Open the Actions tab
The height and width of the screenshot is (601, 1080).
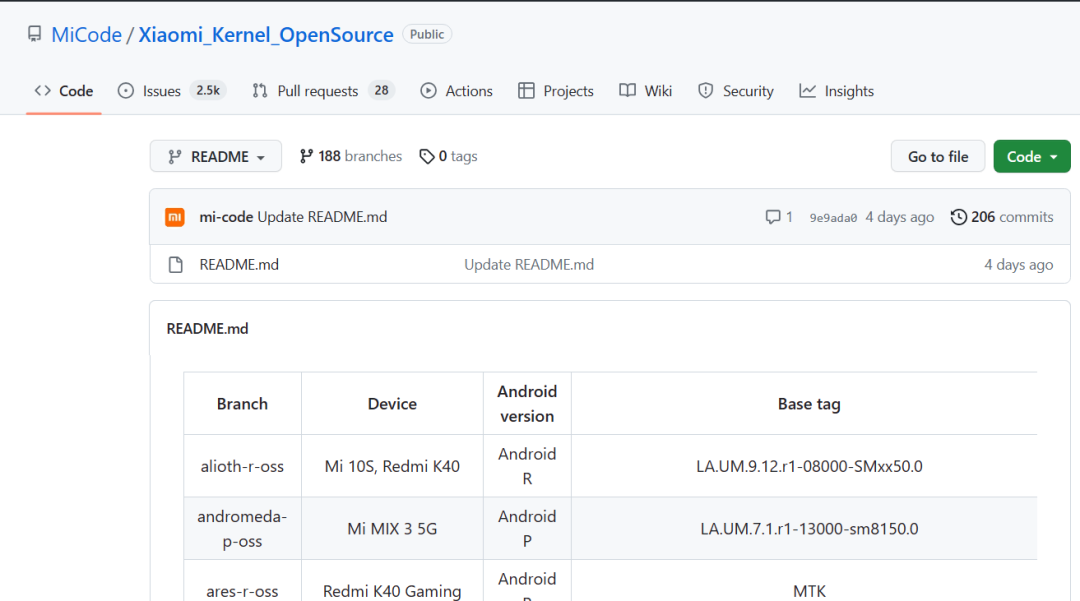(x=456, y=91)
